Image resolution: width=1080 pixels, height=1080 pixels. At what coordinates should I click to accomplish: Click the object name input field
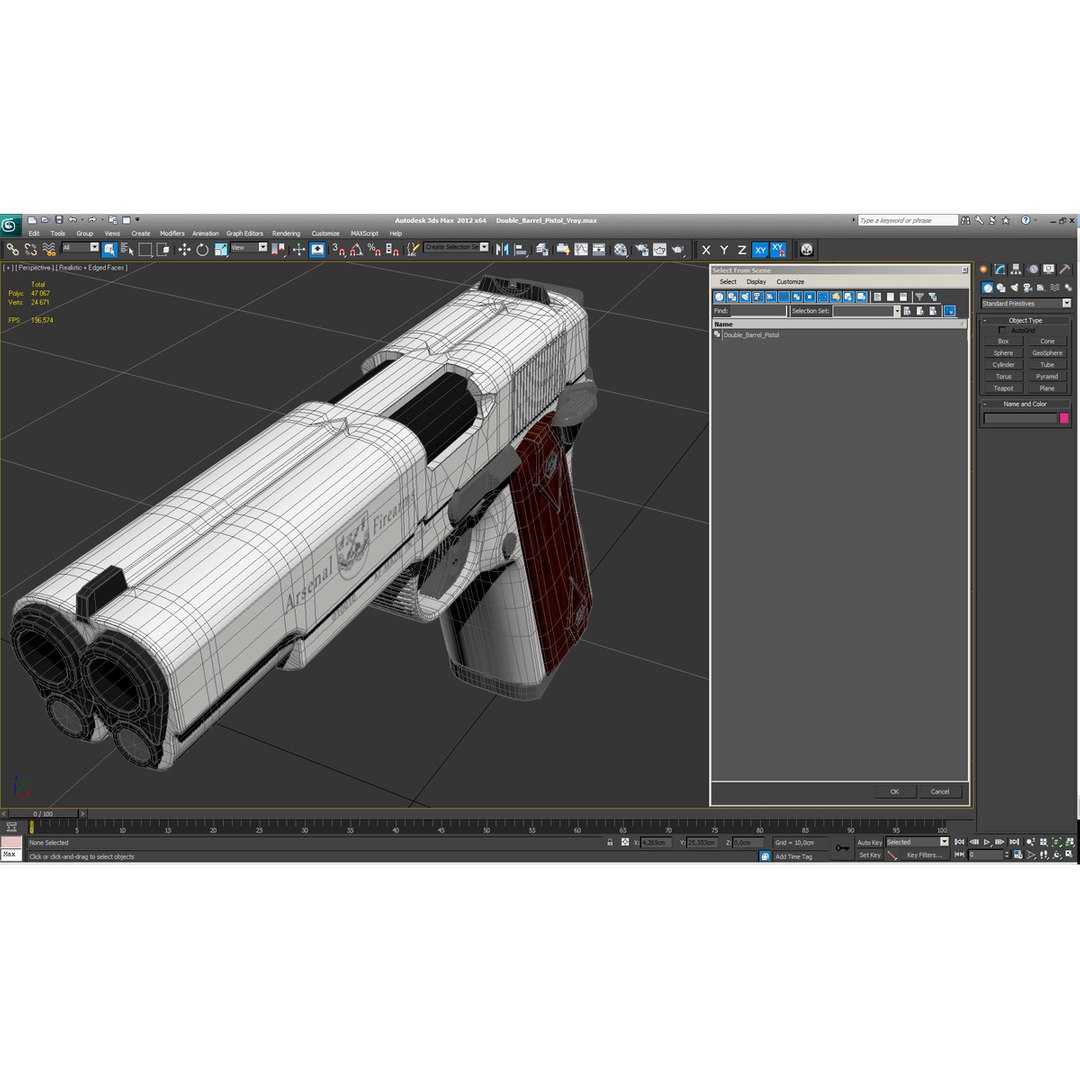[x=1020, y=418]
